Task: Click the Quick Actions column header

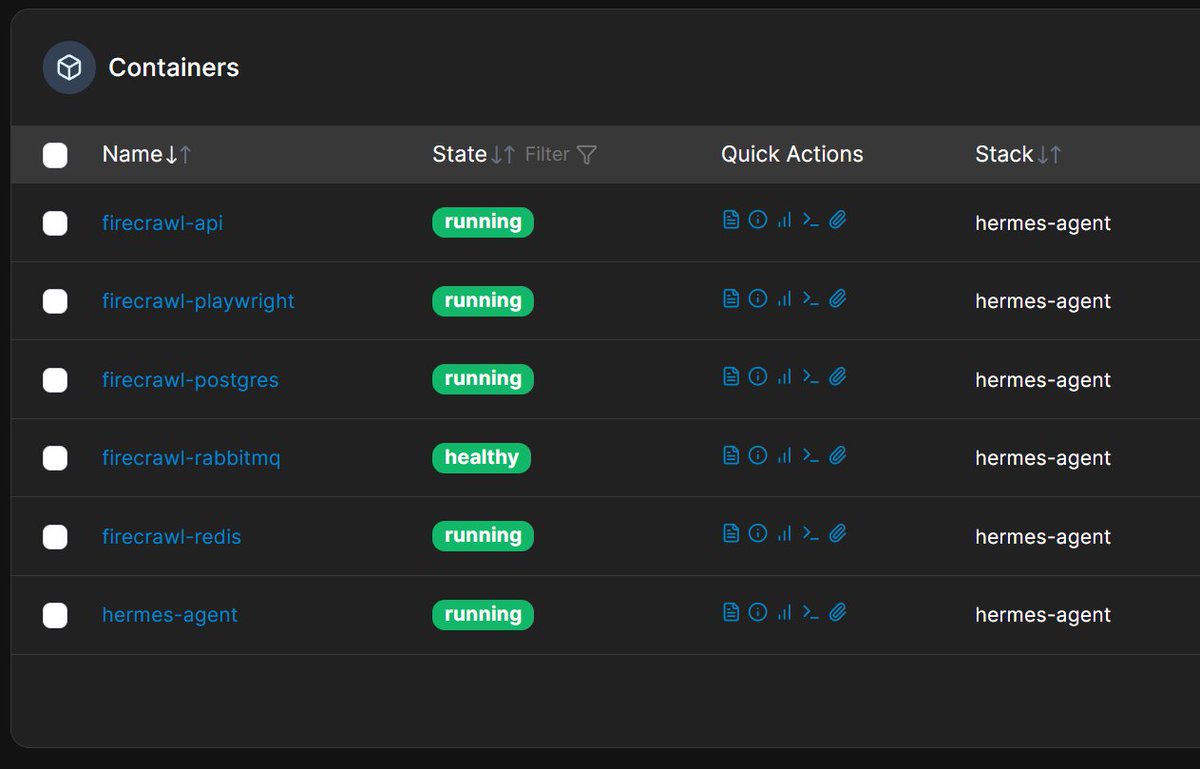Action: coord(792,154)
